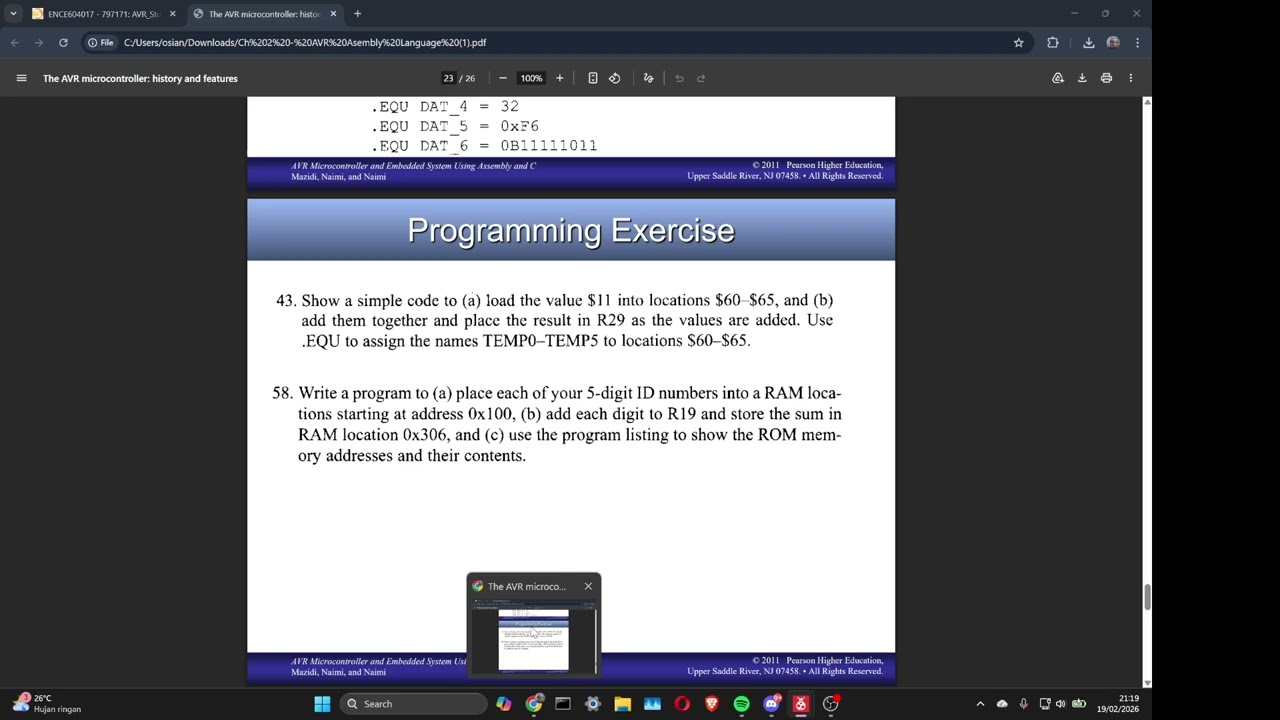Open the weather widget showing 26°C
1280x720 pixels.
(x=45, y=704)
